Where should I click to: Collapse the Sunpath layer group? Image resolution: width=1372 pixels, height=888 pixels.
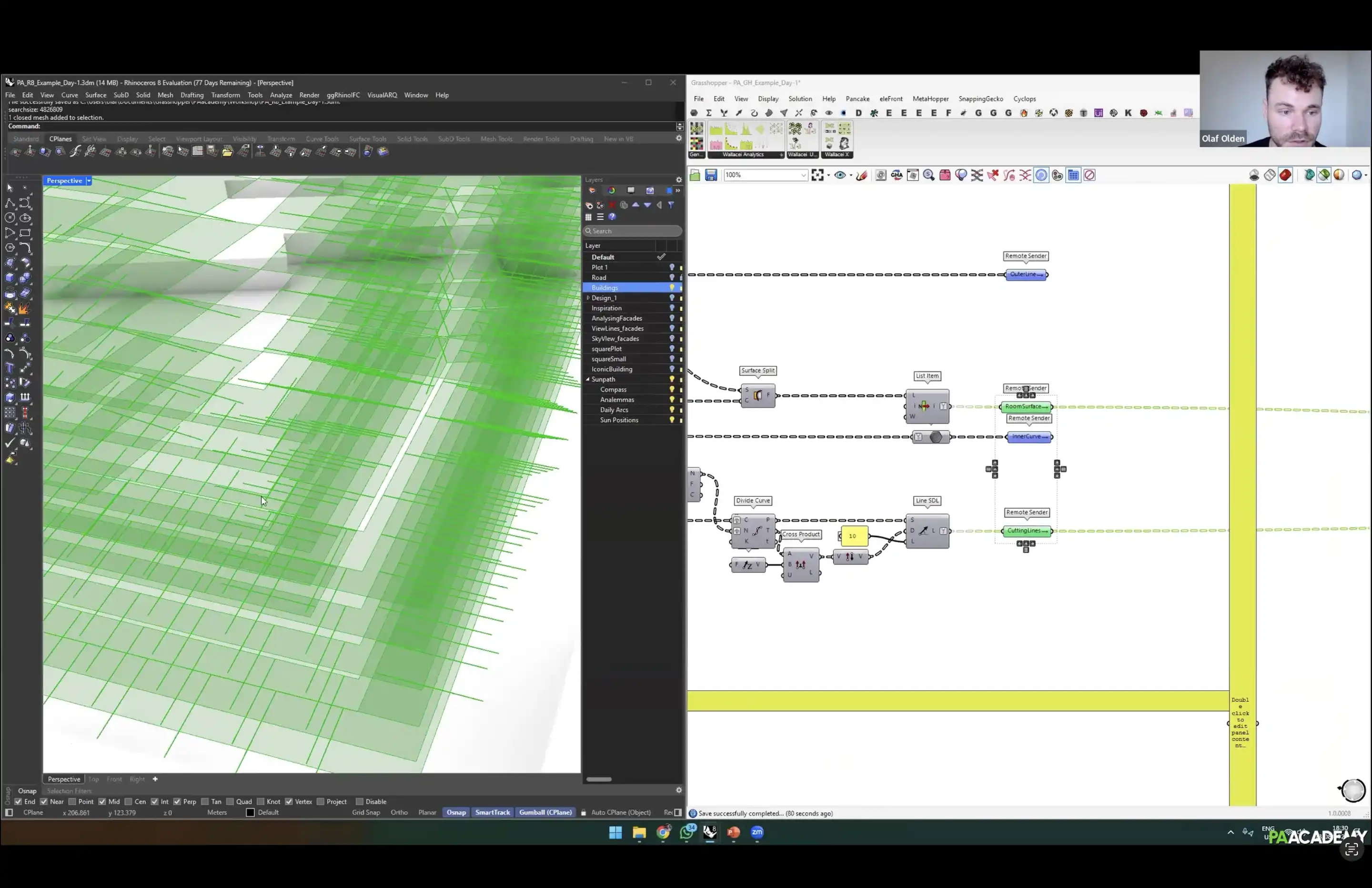588,379
